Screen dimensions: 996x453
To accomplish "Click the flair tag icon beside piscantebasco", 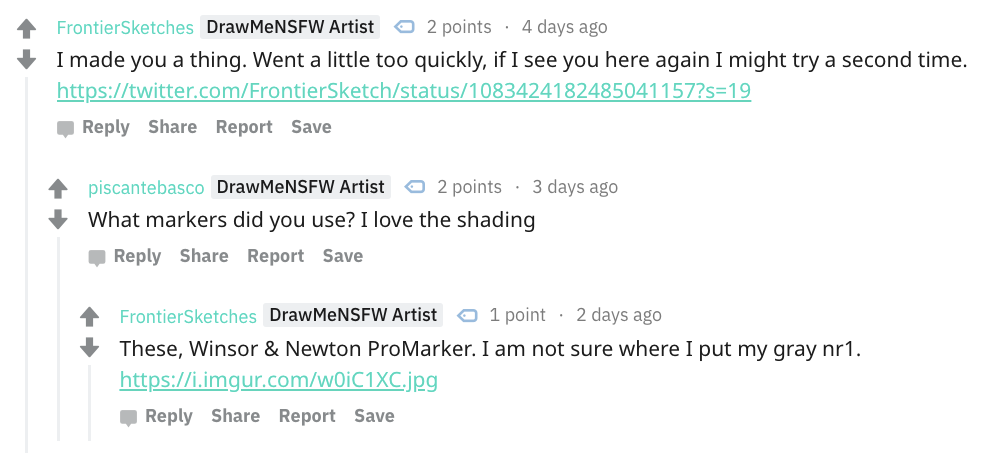I will (414, 187).
